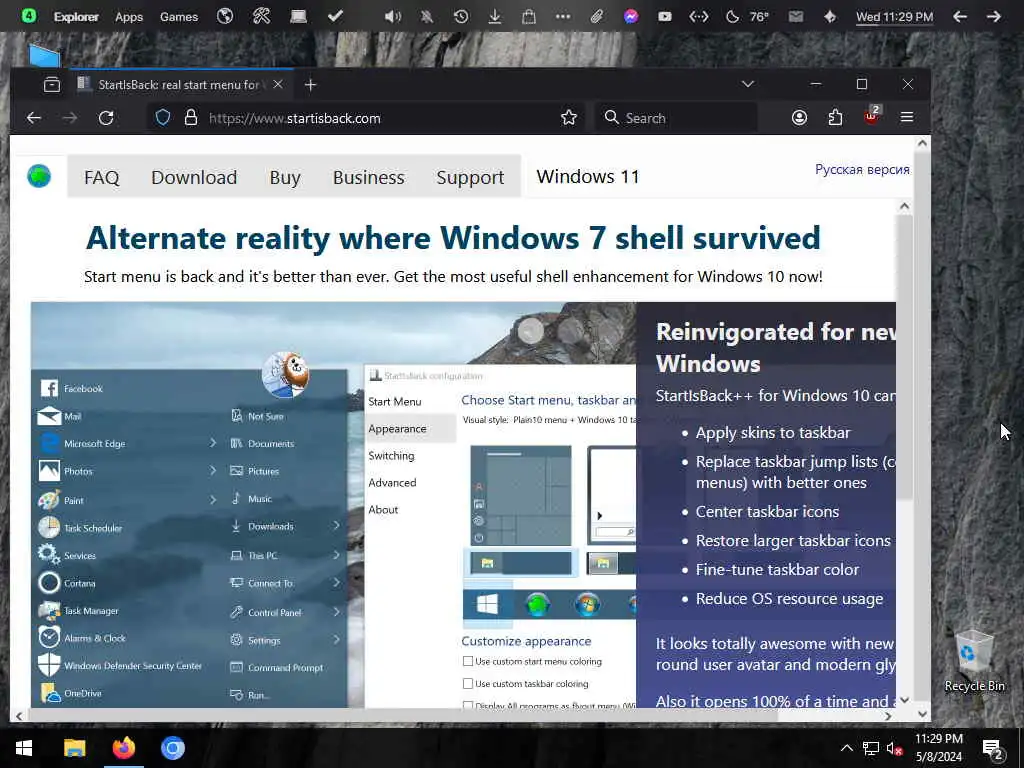Open the history clock icon in top bar
The height and width of the screenshot is (768, 1024).
tap(460, 16)
